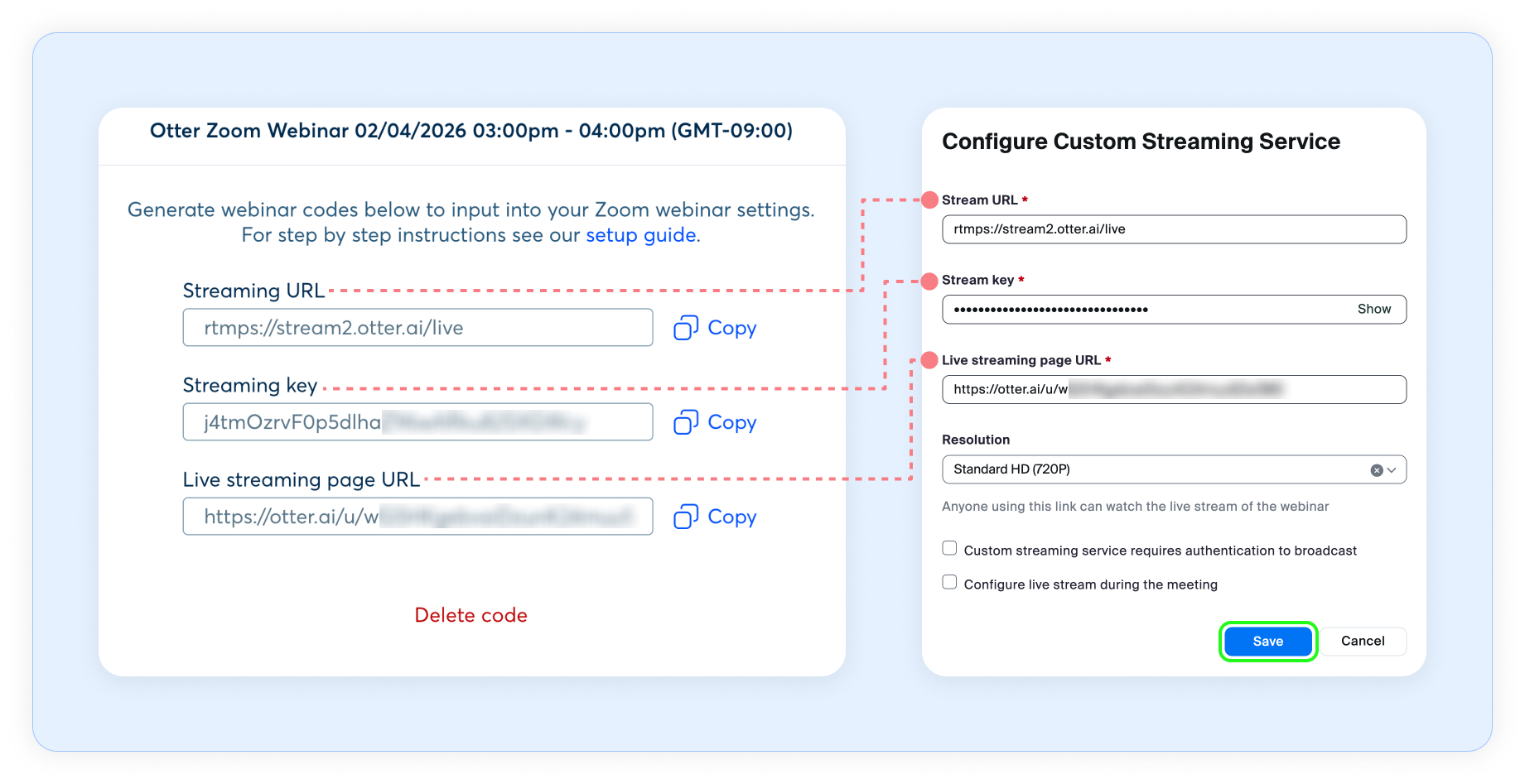Cancel the streaming service configuration
The width and height of the screenshot is (1525, 784).
[x=1362, y=642]
